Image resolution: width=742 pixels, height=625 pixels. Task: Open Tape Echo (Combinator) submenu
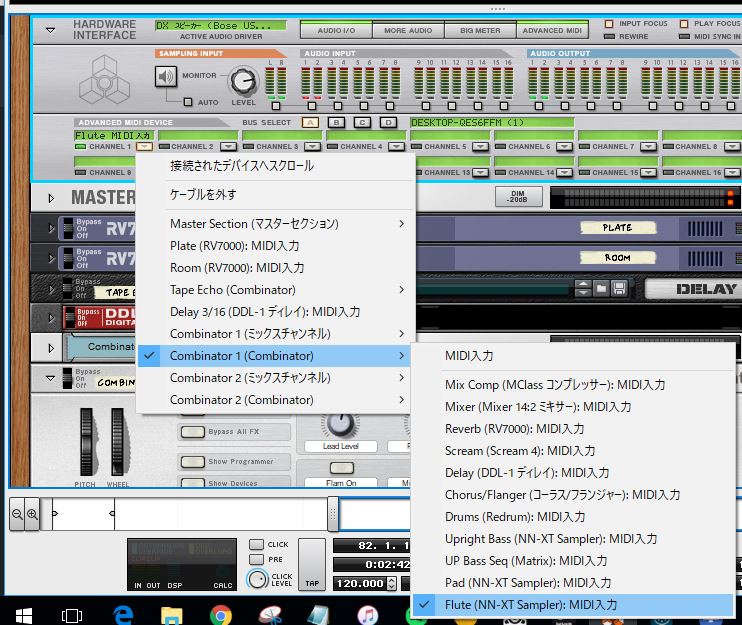tap(275, 290)
